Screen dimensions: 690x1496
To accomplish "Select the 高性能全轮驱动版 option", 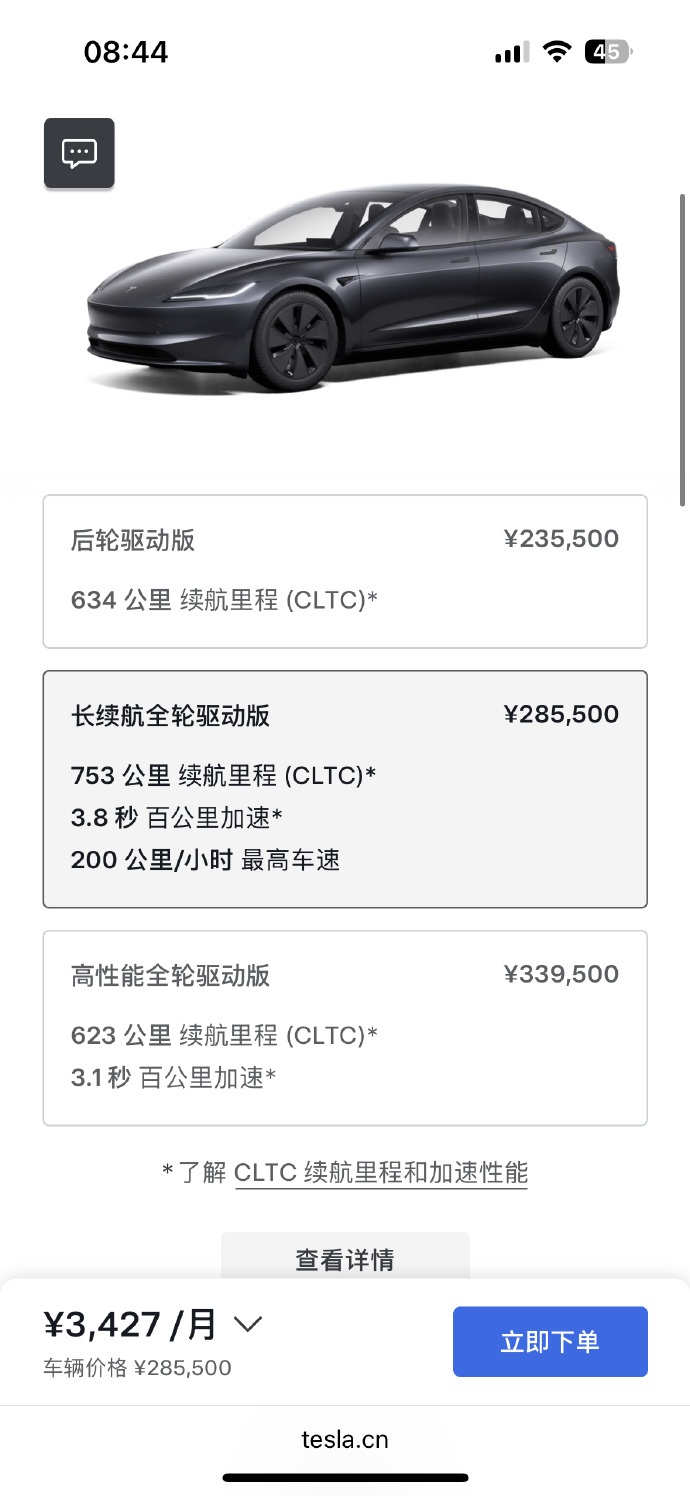I will pyautogui.click(x=345, y=1028).
